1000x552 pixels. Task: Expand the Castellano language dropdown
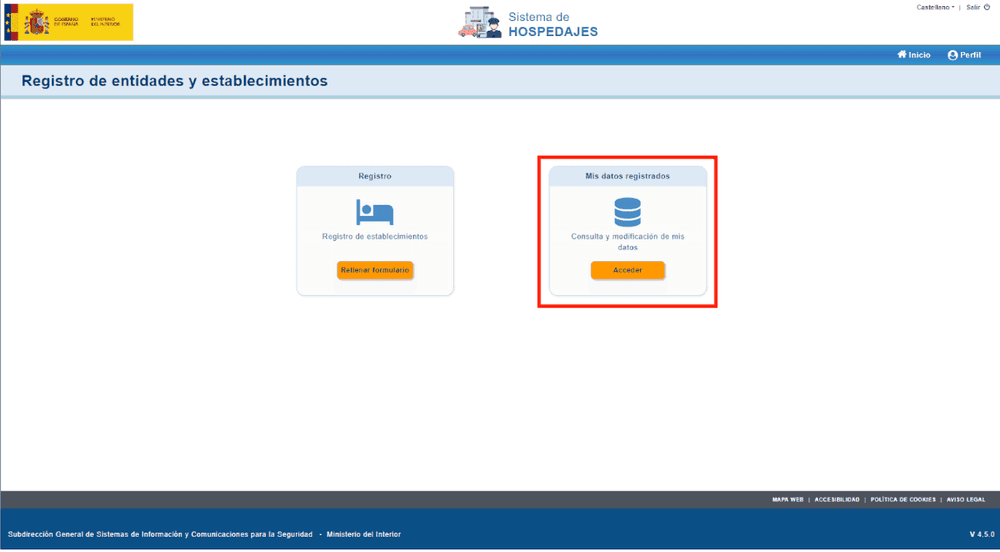[935, 7]
